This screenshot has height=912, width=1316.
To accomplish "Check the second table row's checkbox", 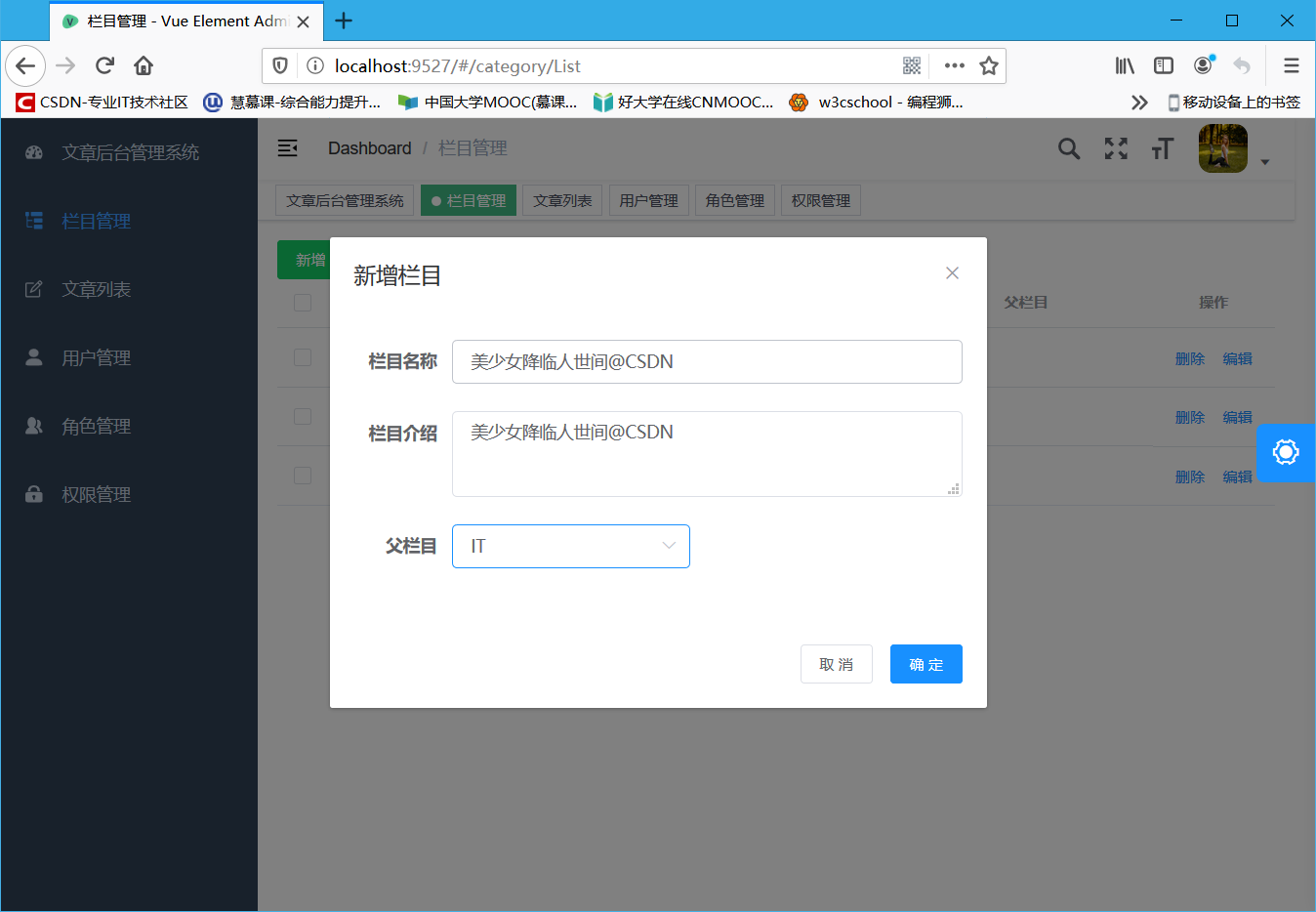I will (x=303, y=417).
